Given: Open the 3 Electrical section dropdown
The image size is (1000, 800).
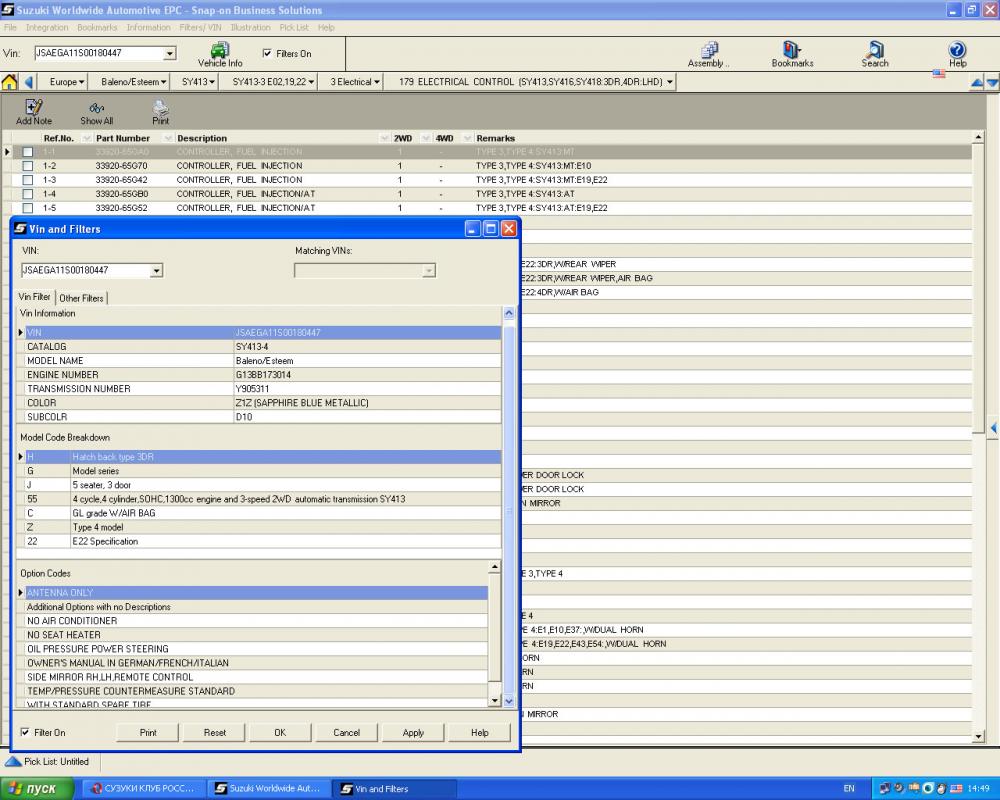Looking at the screenshot, I should pos(355,82).
